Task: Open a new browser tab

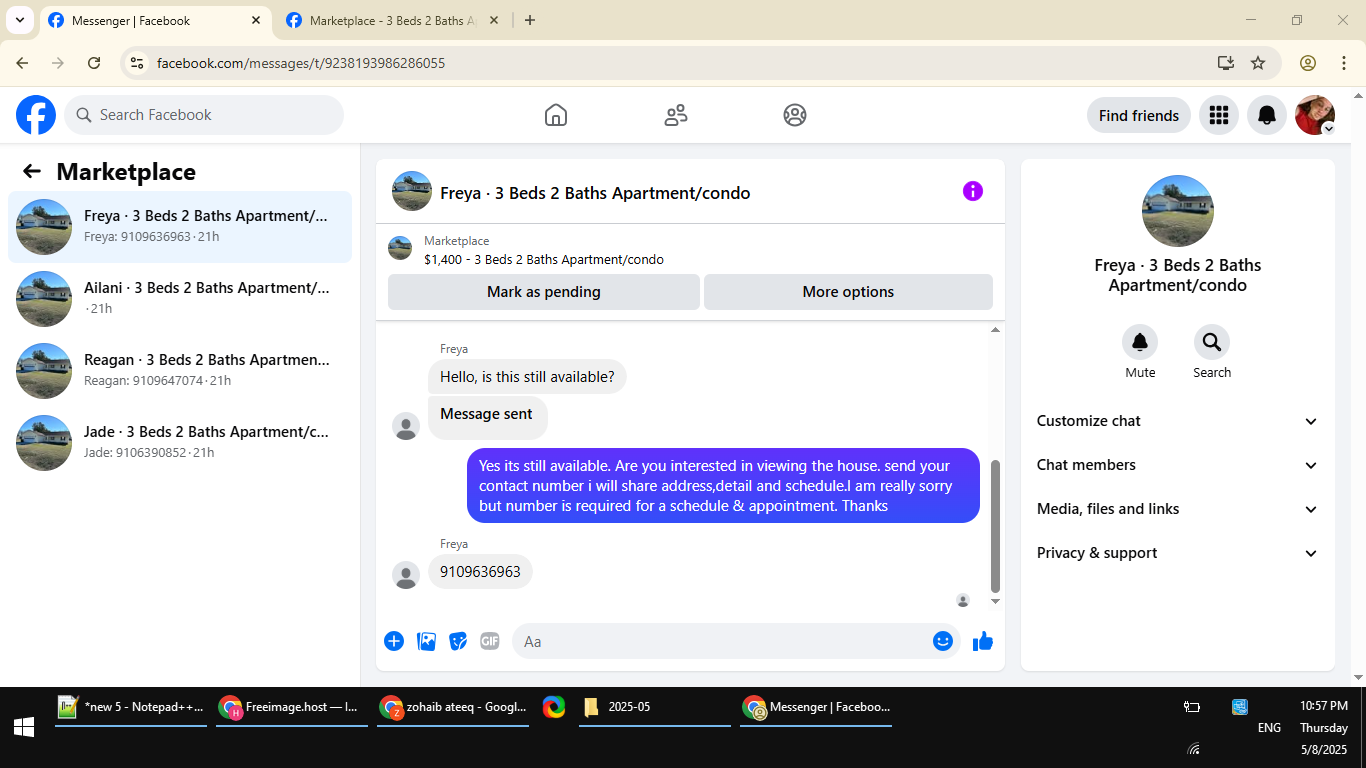Action: (x=530, y=20)
